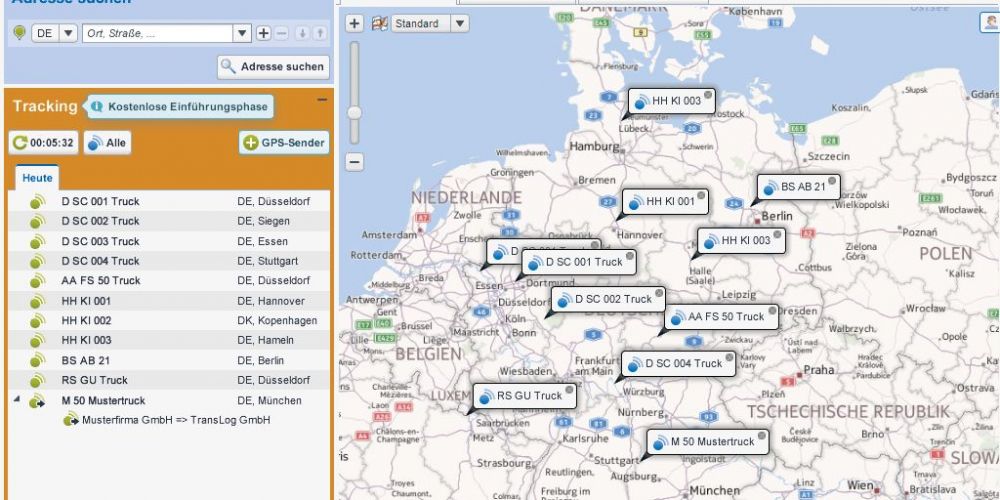Select the M 50 Mustertruck marker on the map

711,442
